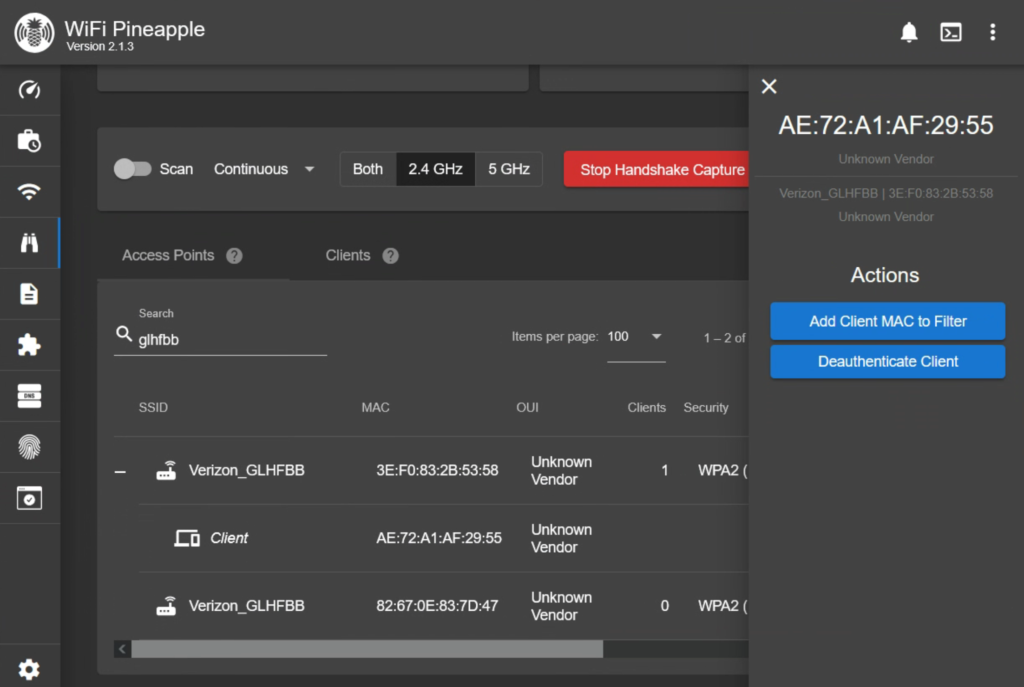This screenshot has width=1024, height=687.
Task: Click MAC address 82:67:0E:83:7D:47
Action: 437,606
